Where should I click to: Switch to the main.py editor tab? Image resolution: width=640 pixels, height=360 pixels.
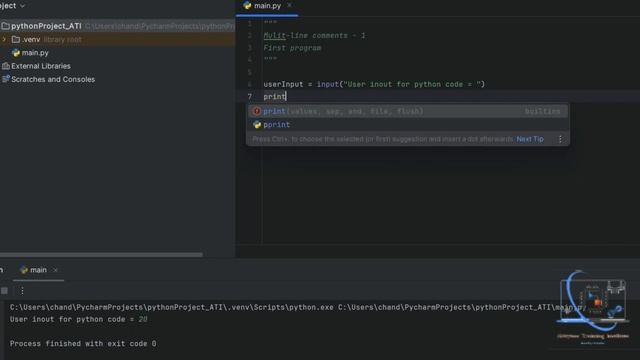pos(267,6)
